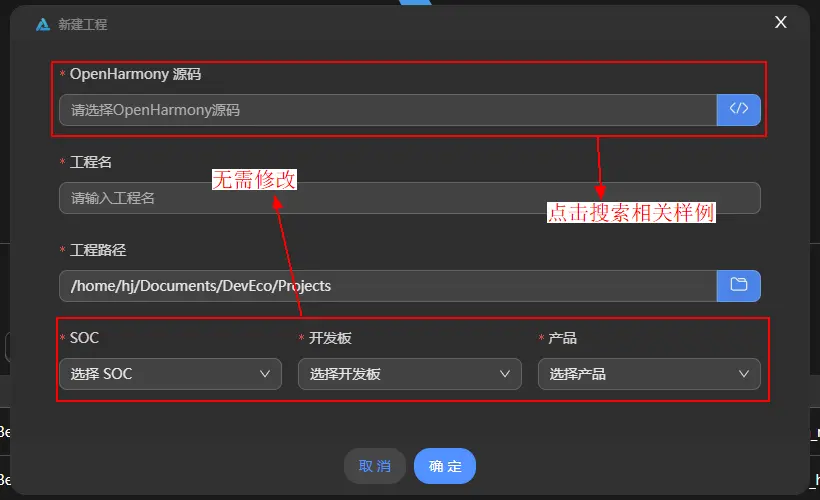Click the 产品 field label
Image resolution: width=820 pixels, height=500 pixels.
point(562,338)
